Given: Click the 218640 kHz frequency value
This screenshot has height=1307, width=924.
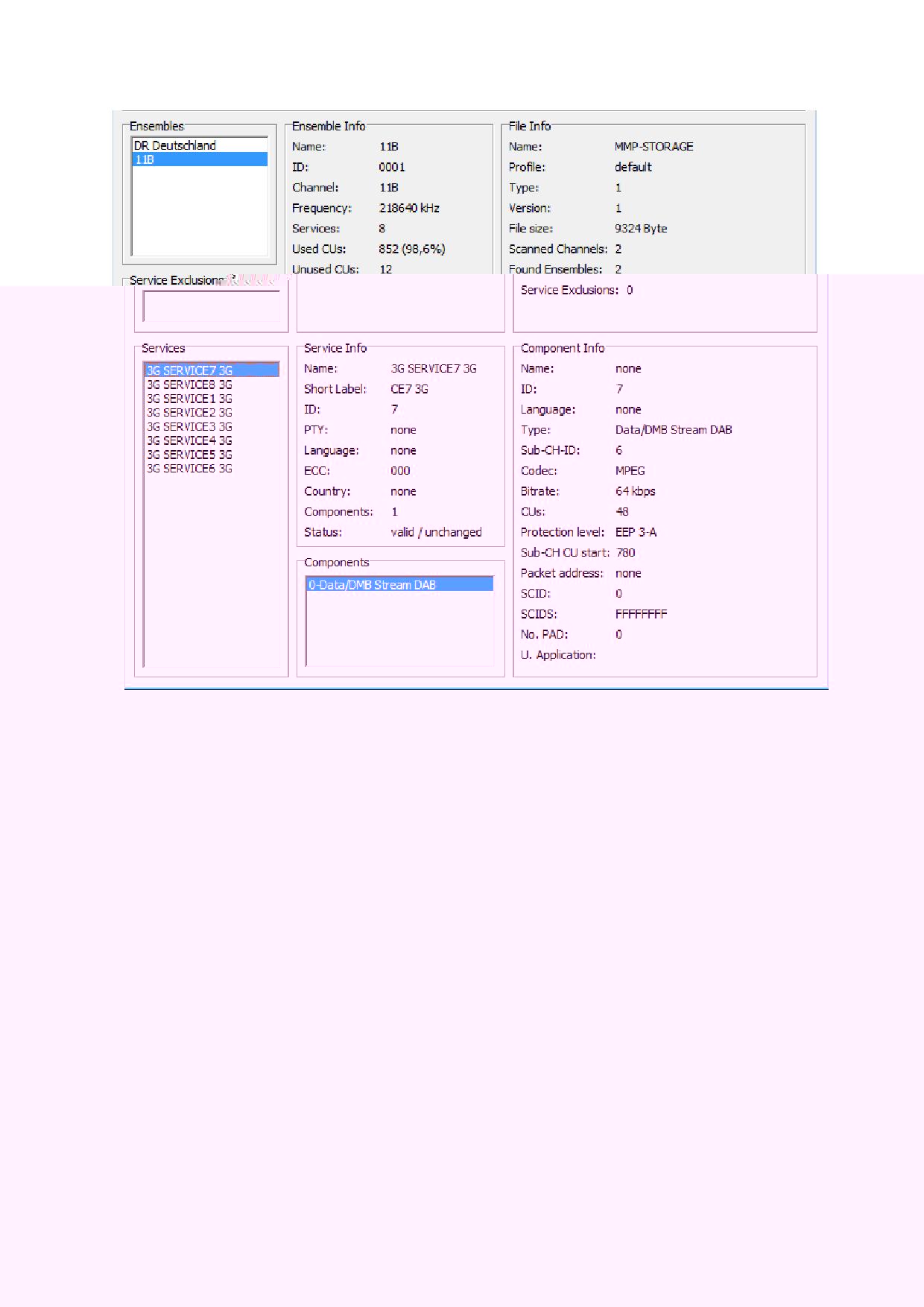Looking at the screenshot, I should click(x=409, y=208).
